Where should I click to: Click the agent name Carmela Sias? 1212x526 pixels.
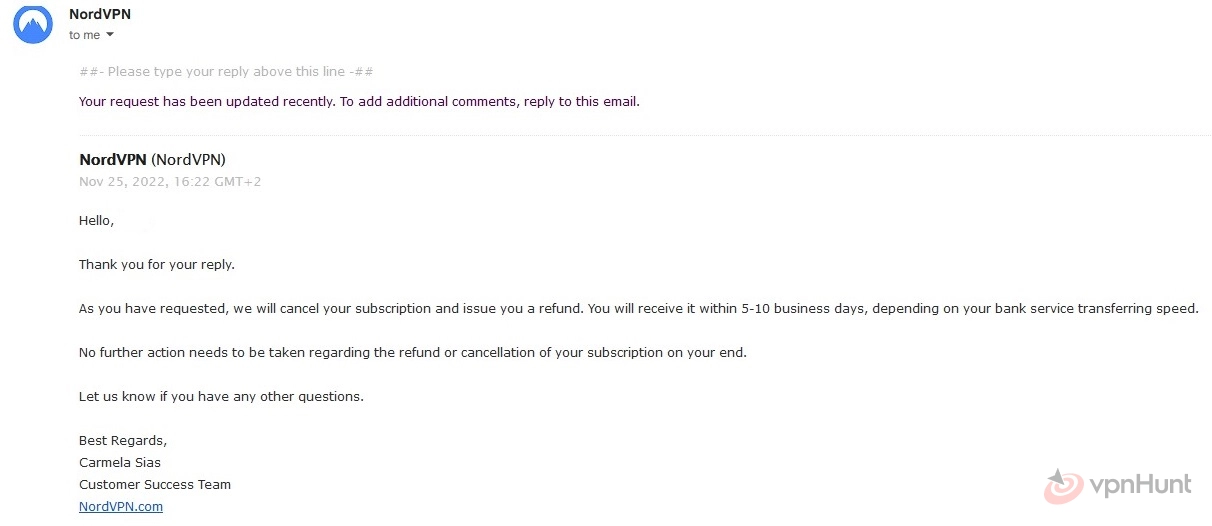120,463
